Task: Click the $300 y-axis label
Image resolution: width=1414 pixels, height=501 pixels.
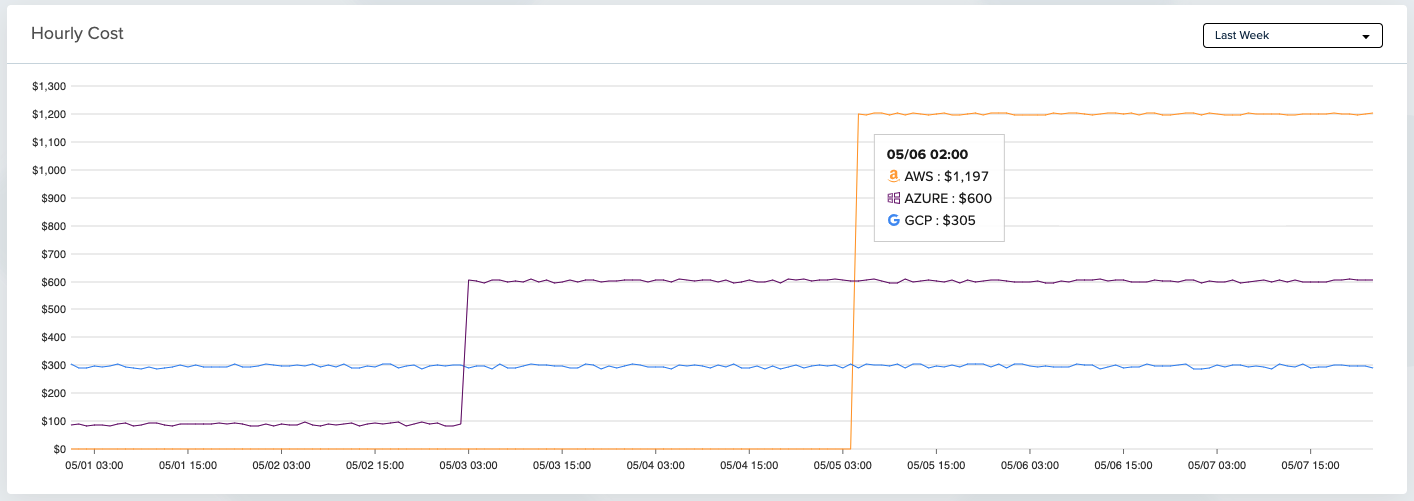Action: (53, 365)
